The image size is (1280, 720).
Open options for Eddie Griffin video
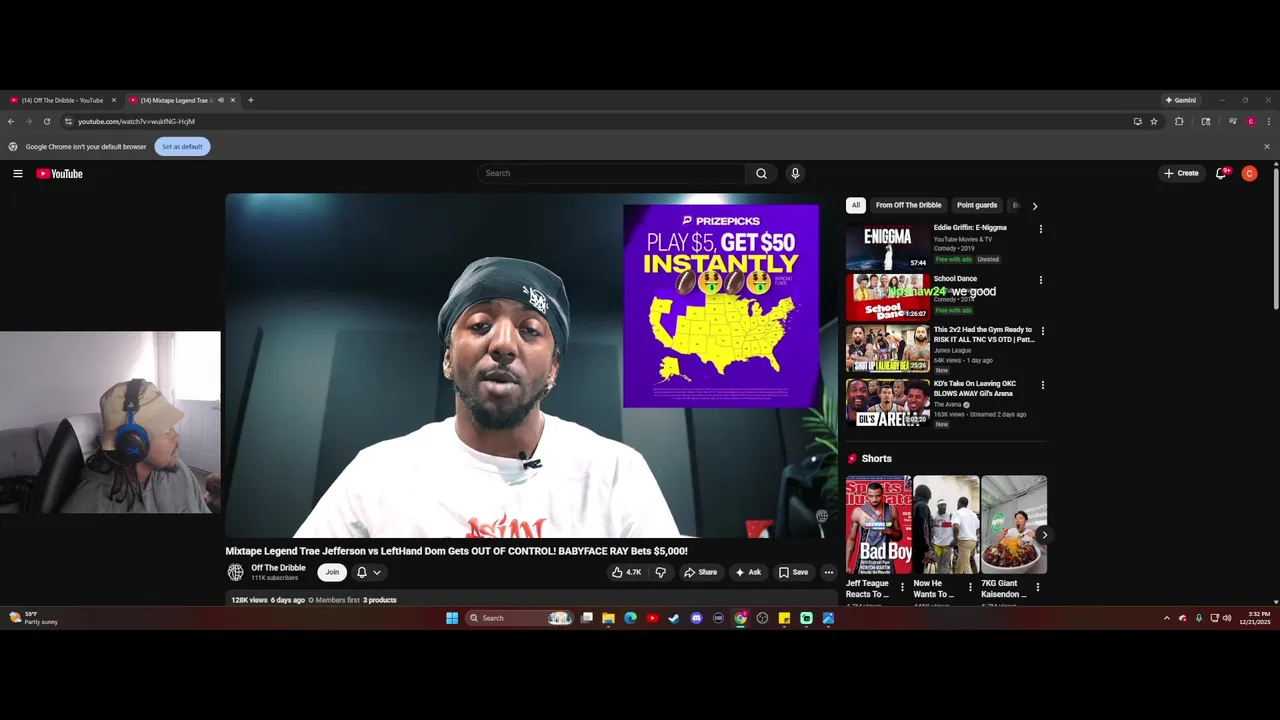pos(1041,229)
